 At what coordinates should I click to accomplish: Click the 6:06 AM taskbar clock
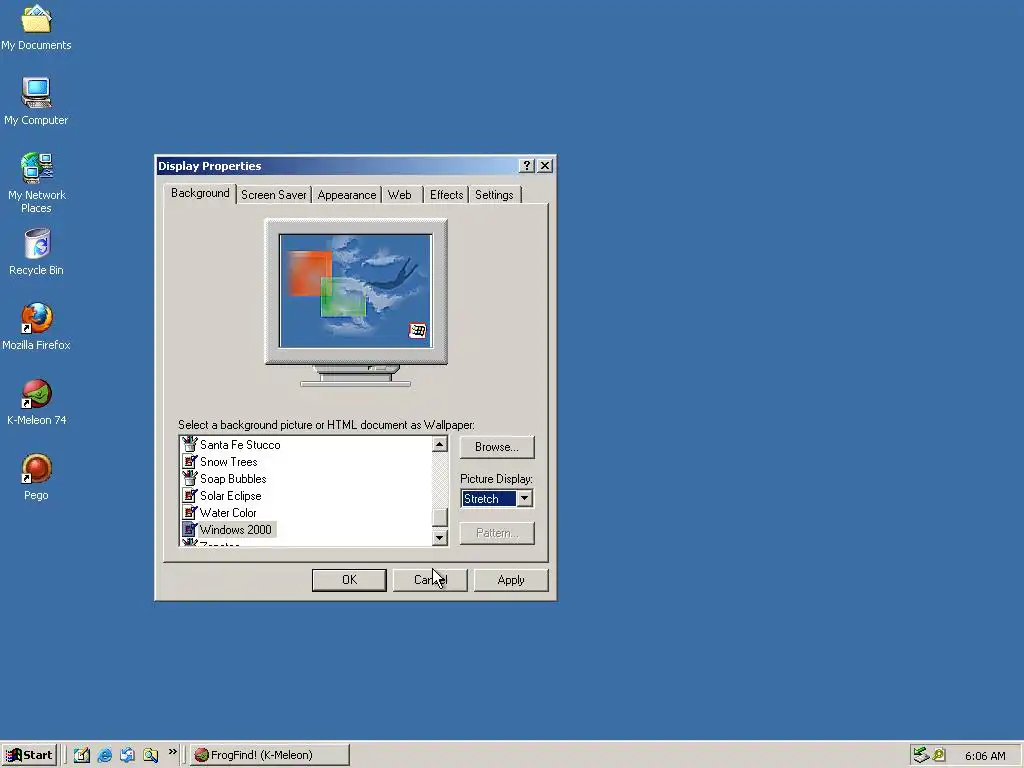tap(985, 756)
